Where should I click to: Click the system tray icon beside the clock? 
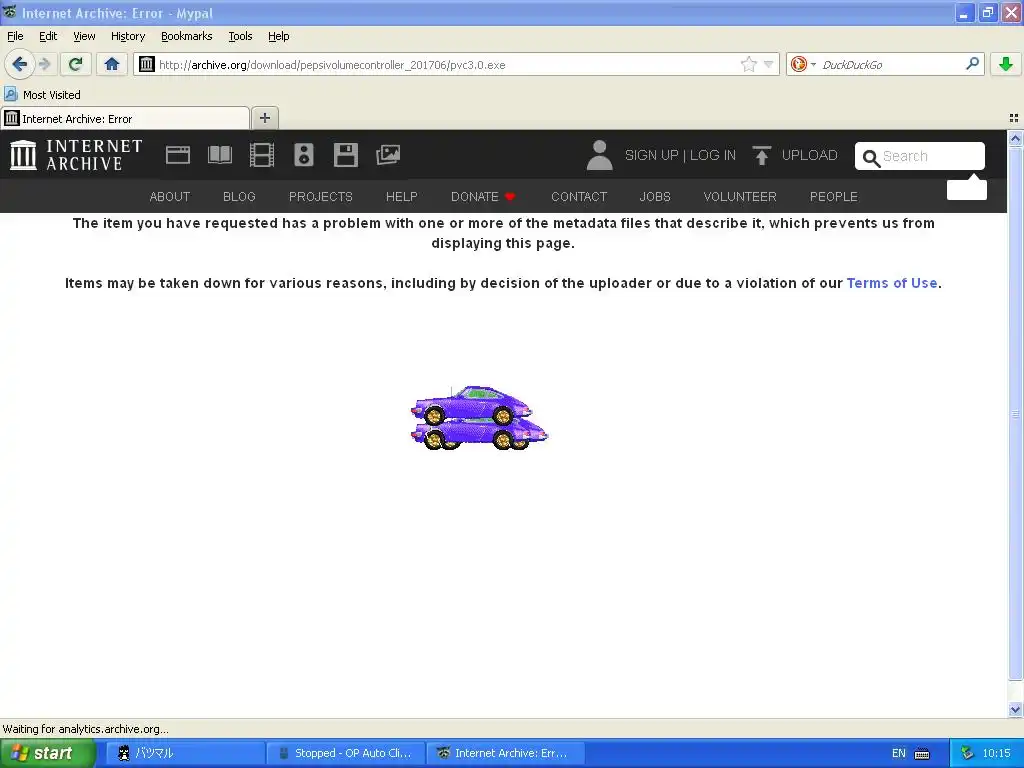point(967,753)
